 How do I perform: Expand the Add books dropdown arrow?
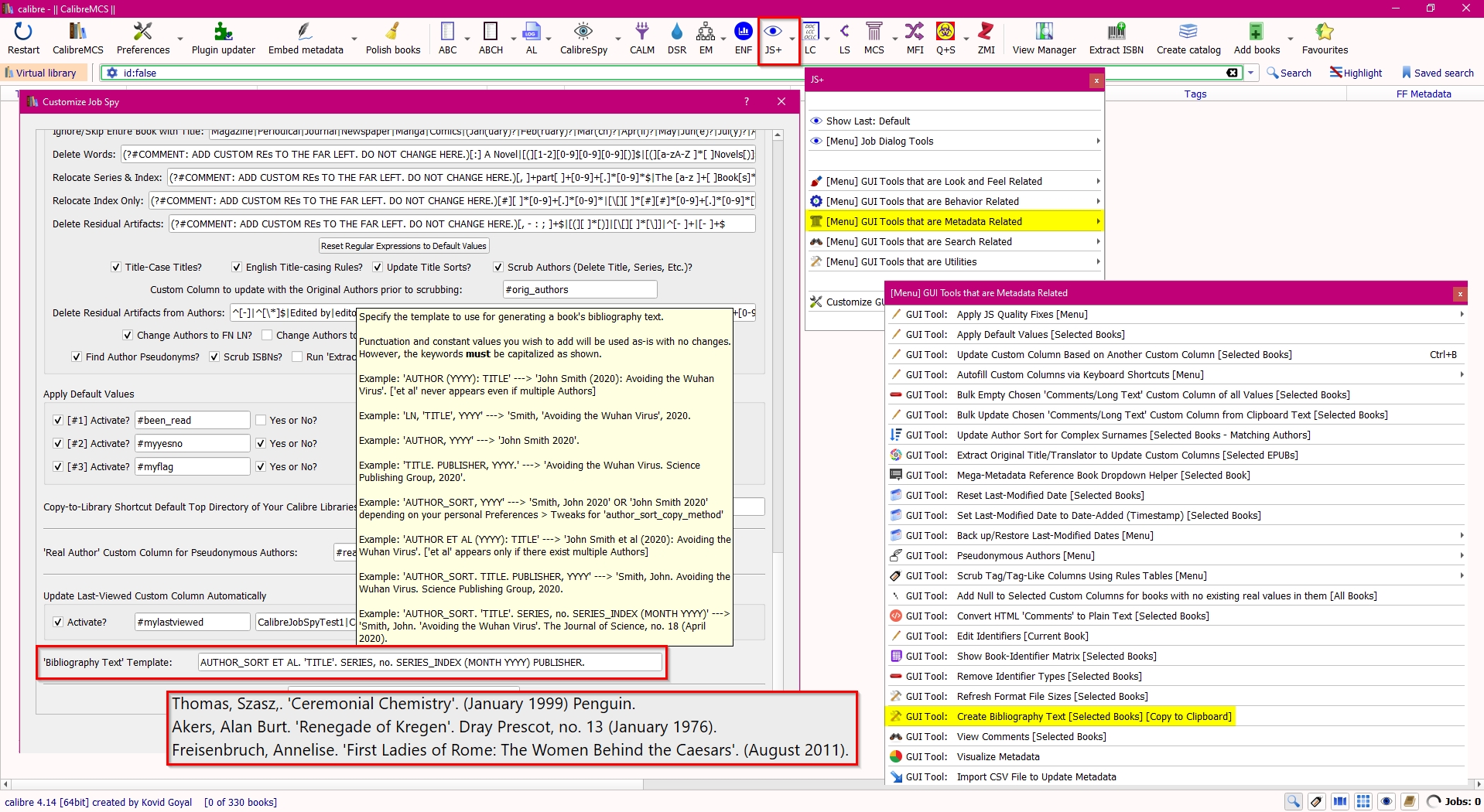(x=1290, y=39)
